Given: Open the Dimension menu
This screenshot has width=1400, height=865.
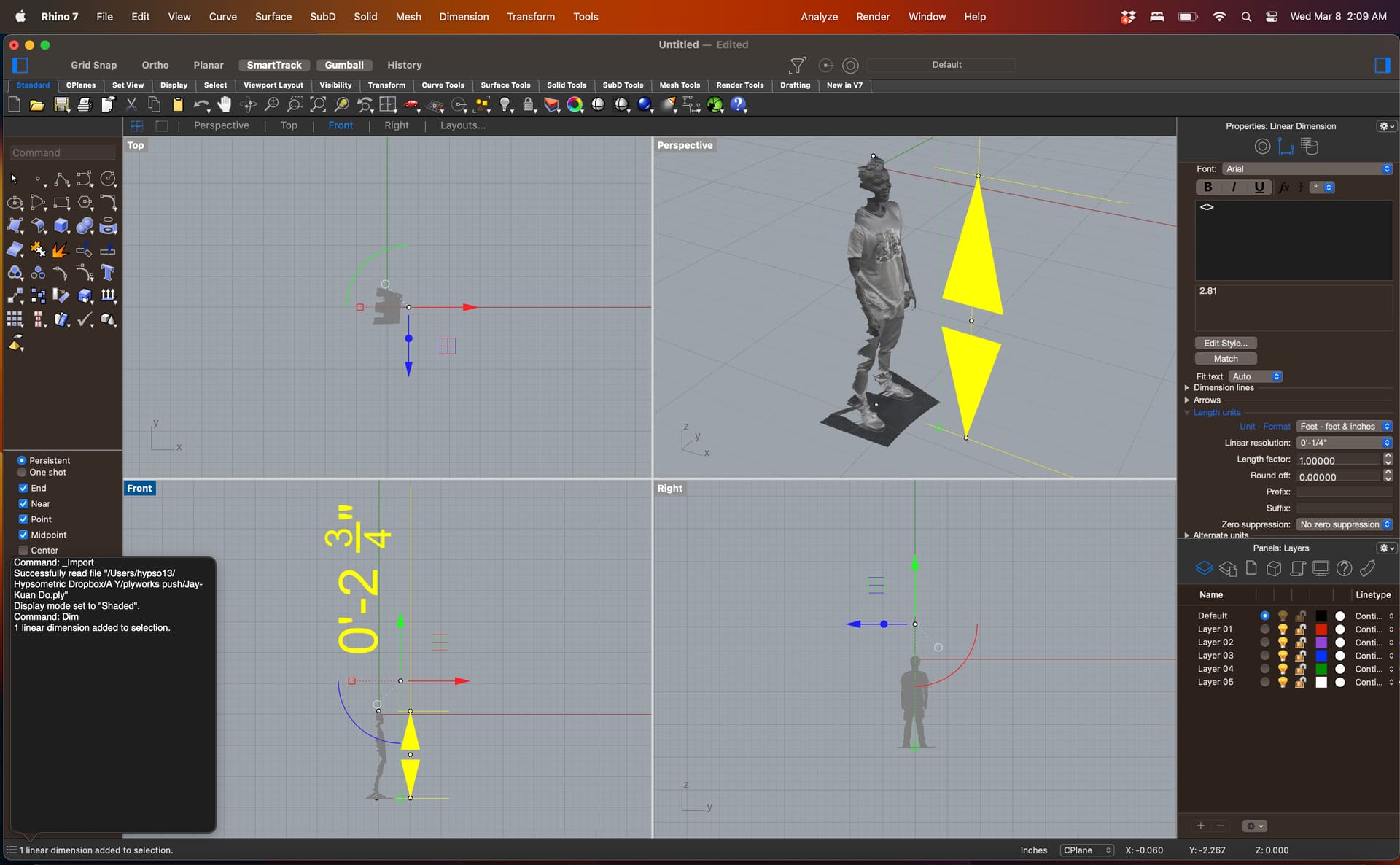Looking at the screenshot, I should [x=464, y=16].
